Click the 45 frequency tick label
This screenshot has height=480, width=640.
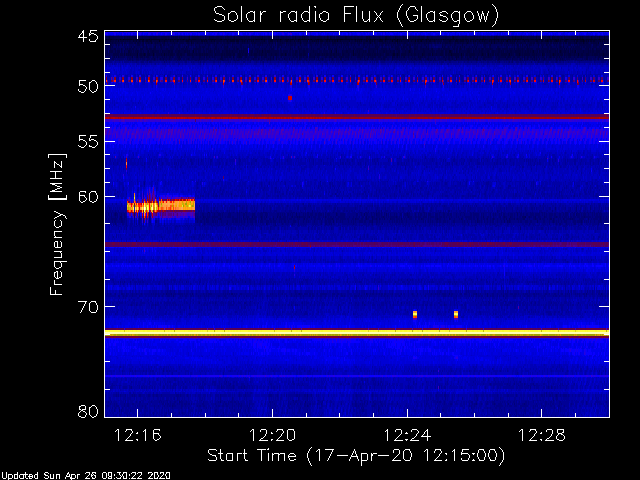coord(88,37)
